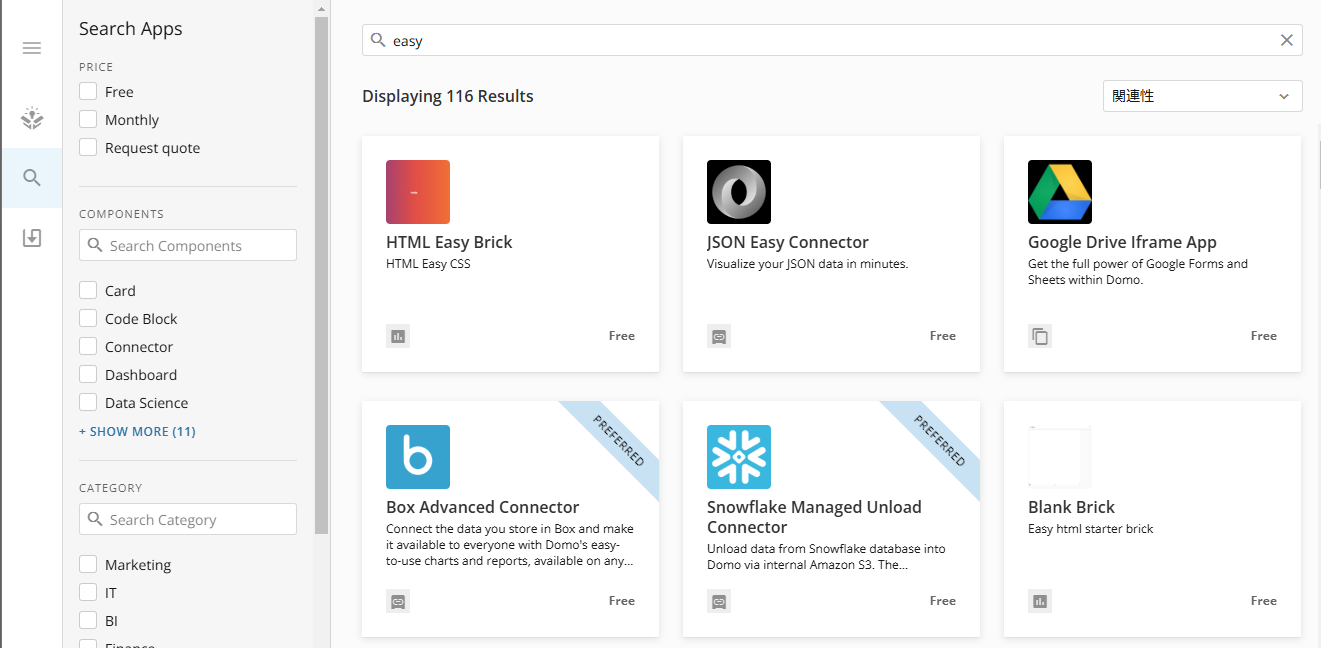Click the filter panel scrollbar
1321x648 pixels.
click(x=321, y=275)
